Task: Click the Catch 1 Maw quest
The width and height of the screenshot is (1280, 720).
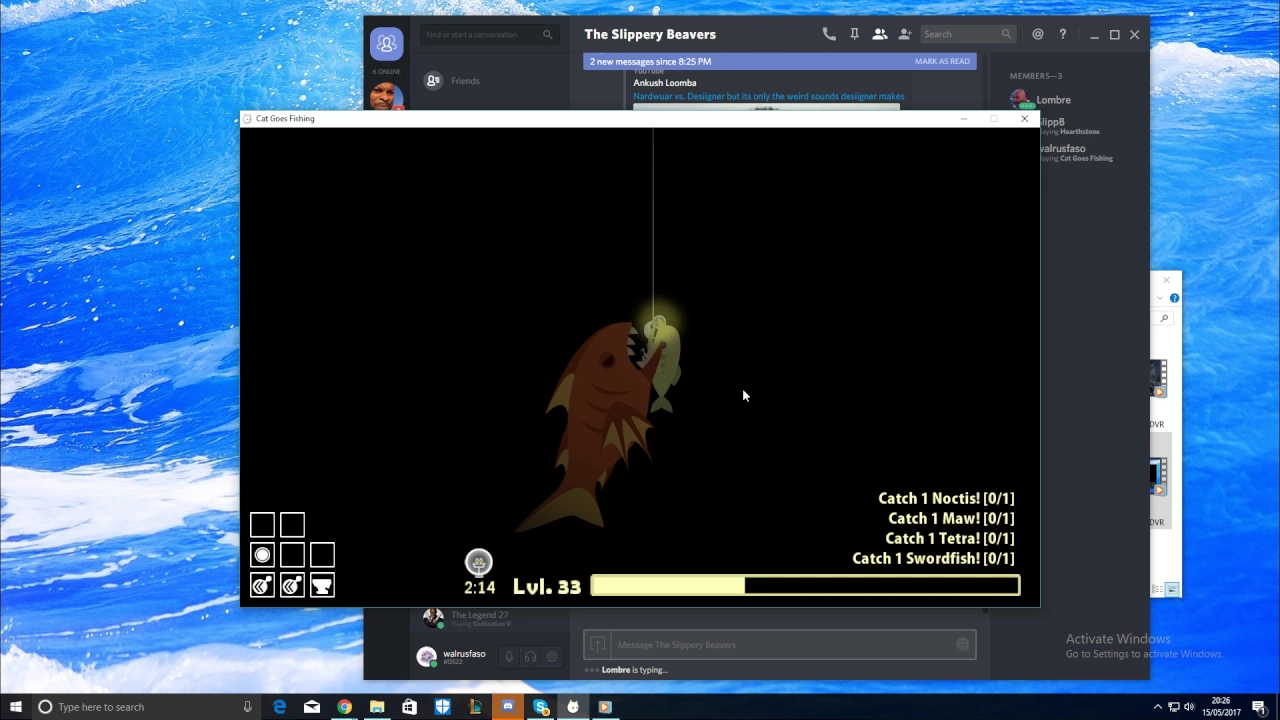Action: click(x=951, y=518)
